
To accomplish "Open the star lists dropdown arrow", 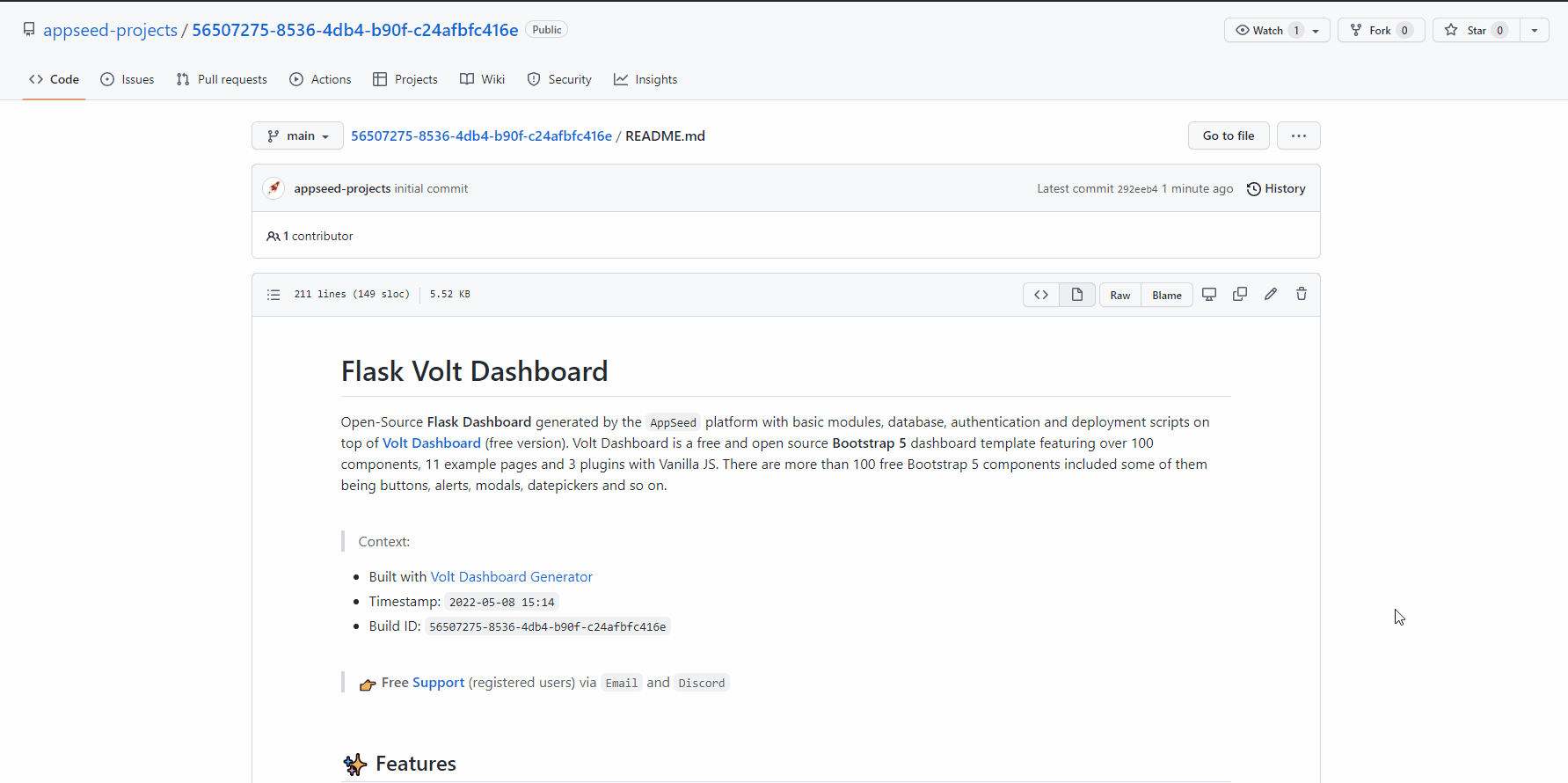I will click(x=1535, y=30).
